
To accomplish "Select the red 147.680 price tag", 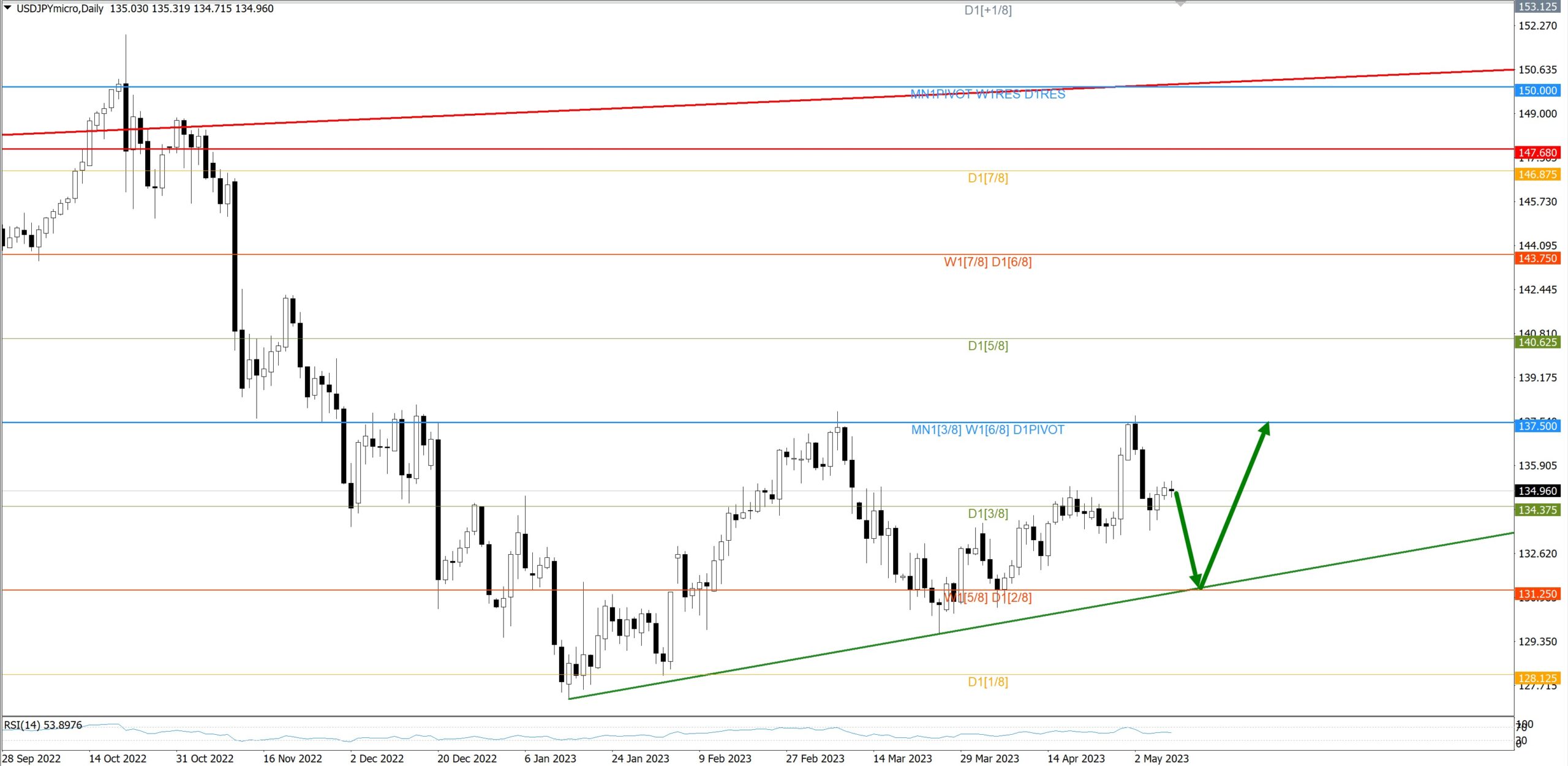I will (1537, 152).
